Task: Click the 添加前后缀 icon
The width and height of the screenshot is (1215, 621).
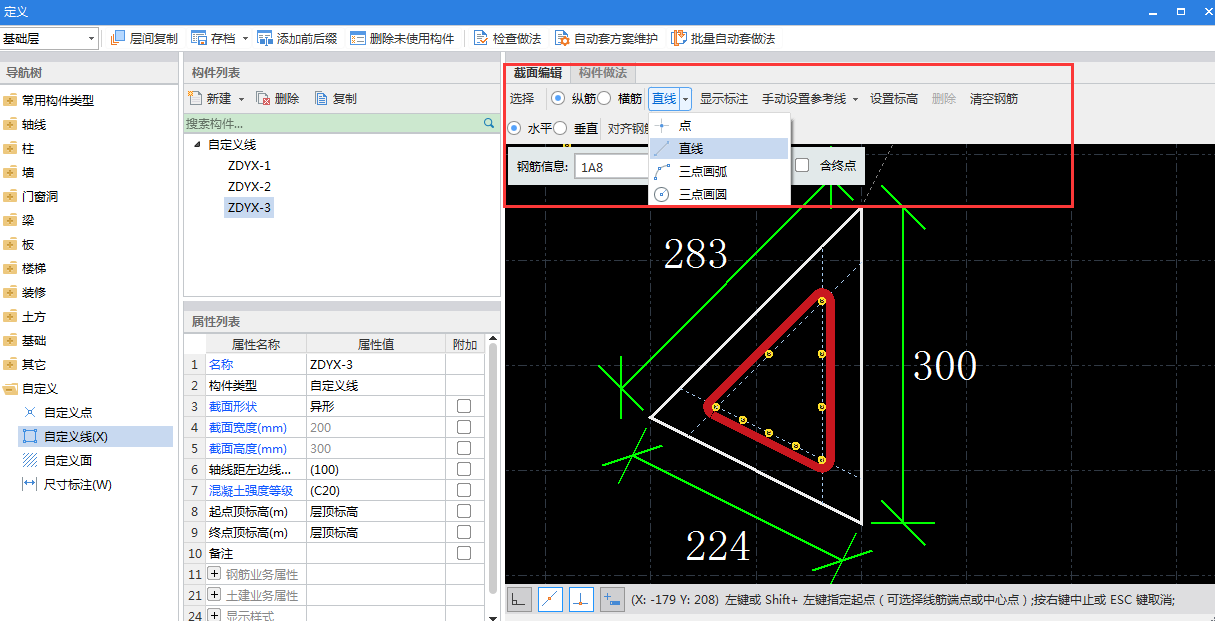Action: [x=265, y=38]
